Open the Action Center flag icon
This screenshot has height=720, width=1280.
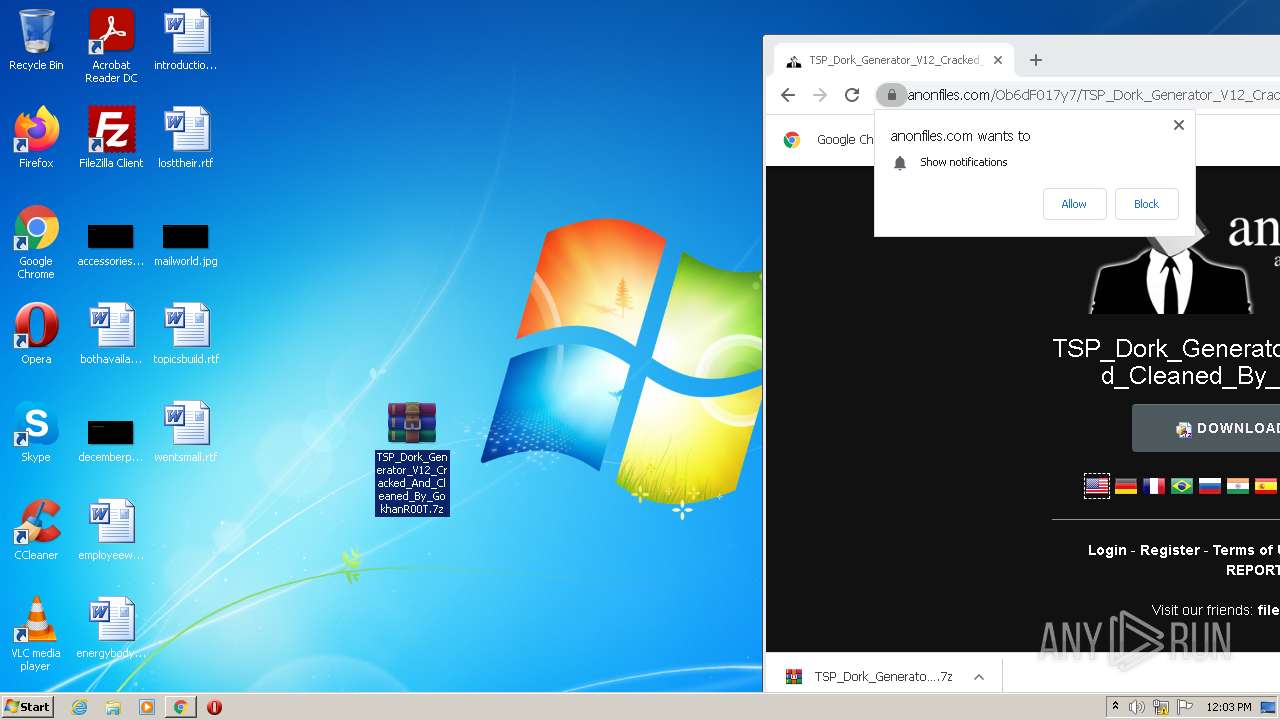[x=1184, y=707]
